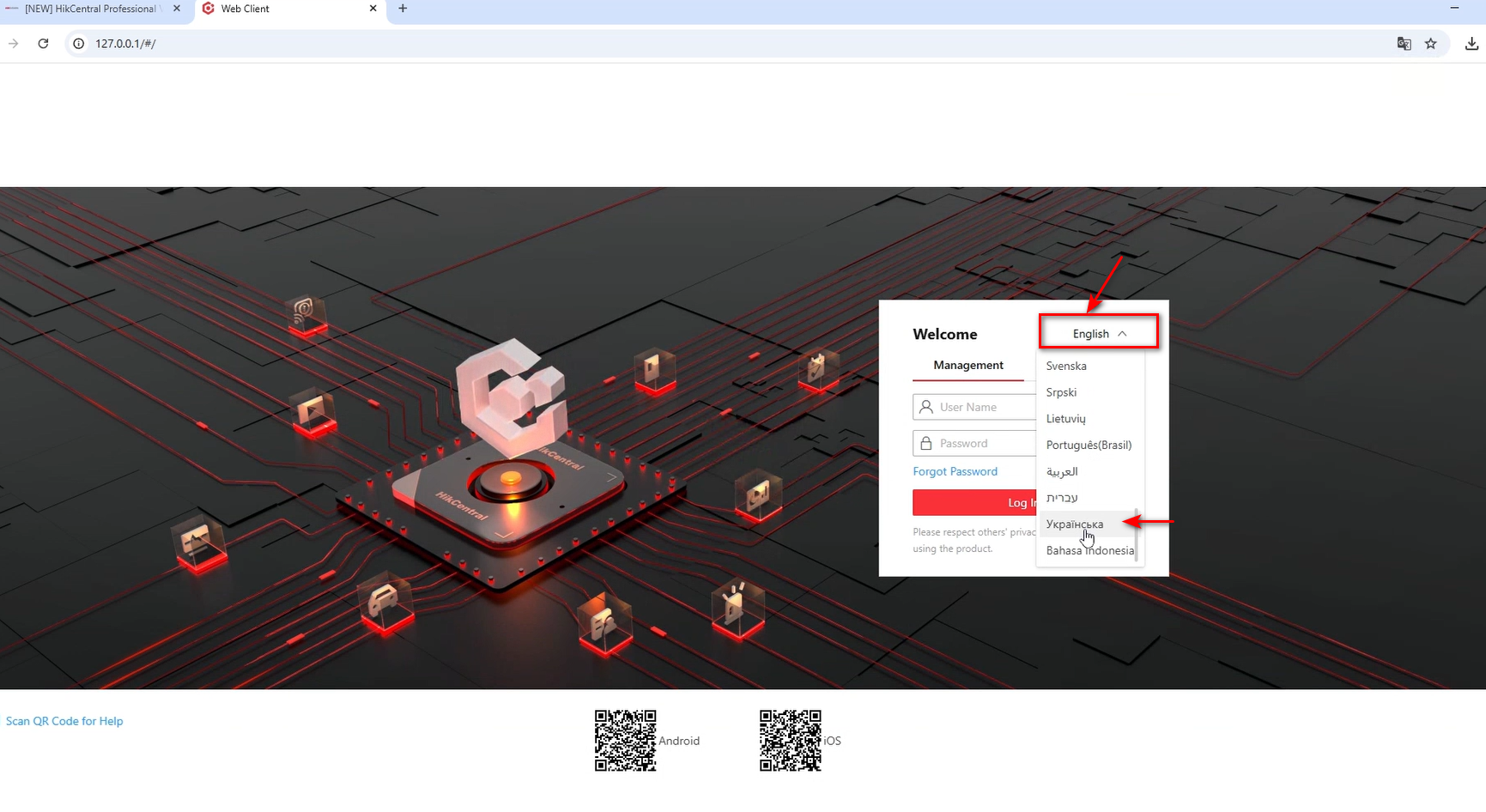Click the translate page icon
The image size is (1486, 812).
coord(1404,44)
